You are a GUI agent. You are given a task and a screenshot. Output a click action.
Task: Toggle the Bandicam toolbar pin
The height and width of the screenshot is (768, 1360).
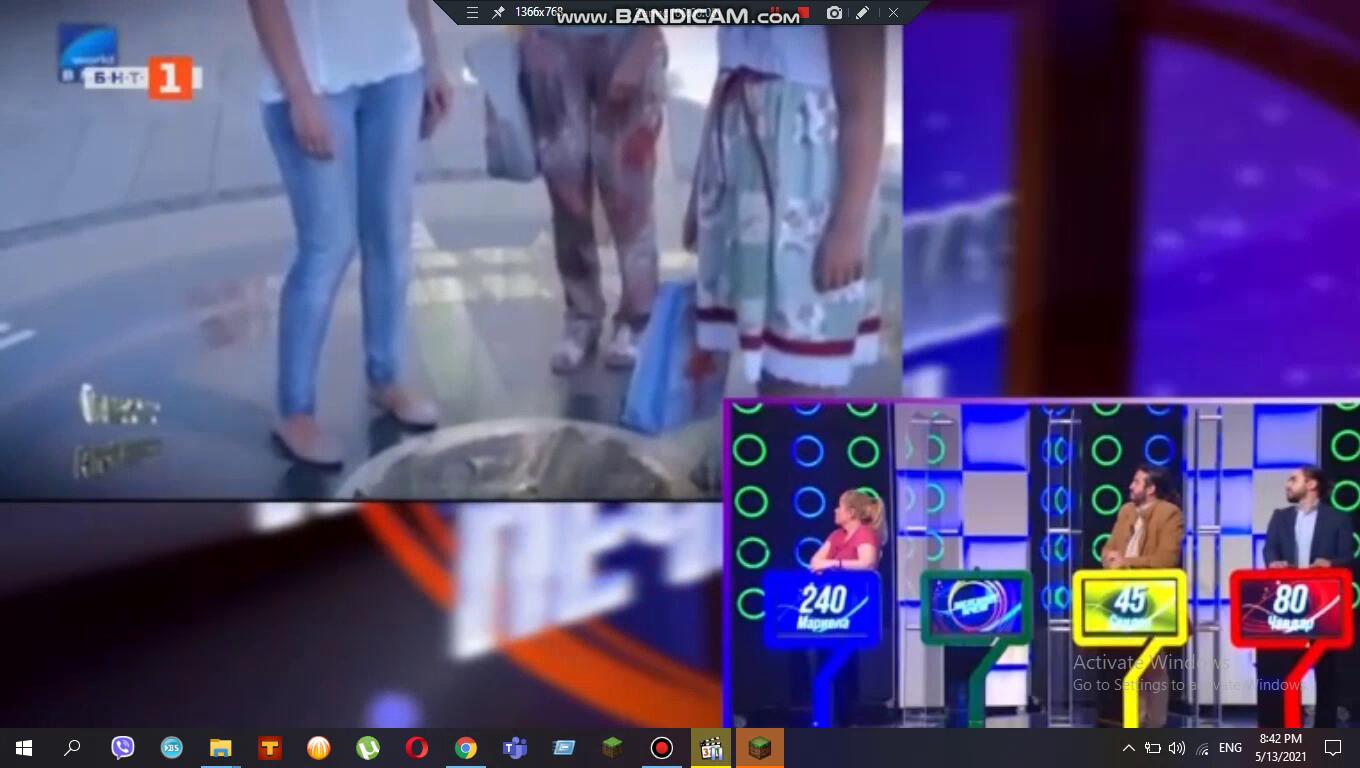click(498, 13)
